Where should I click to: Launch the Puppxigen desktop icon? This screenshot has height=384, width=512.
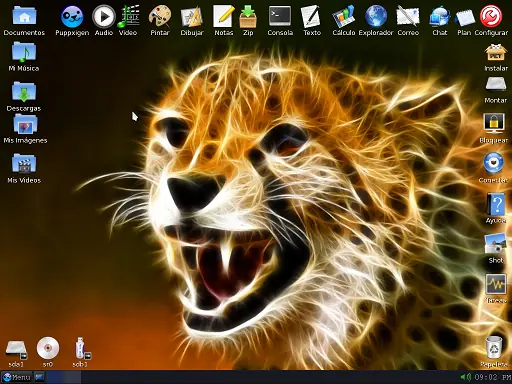coord(72,16)
